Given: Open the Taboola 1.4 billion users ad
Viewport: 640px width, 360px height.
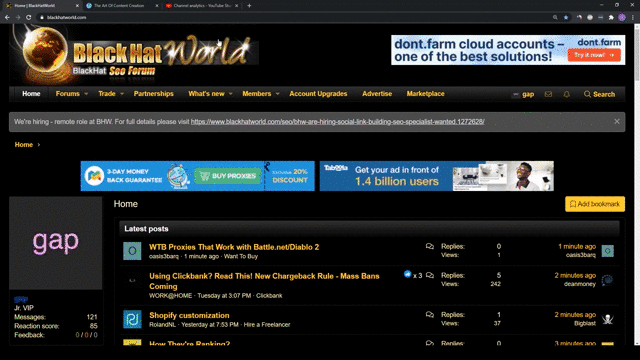Looking at the screenshot, I should (436, 176).
